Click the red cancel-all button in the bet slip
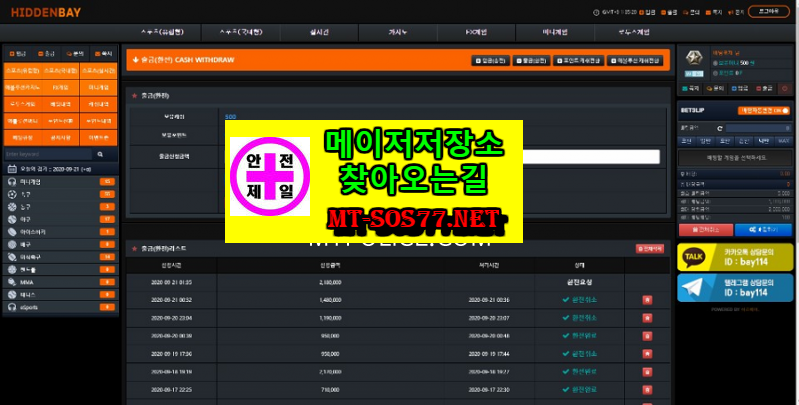Screen dimensions: 799x405 (x=706, y=230)
